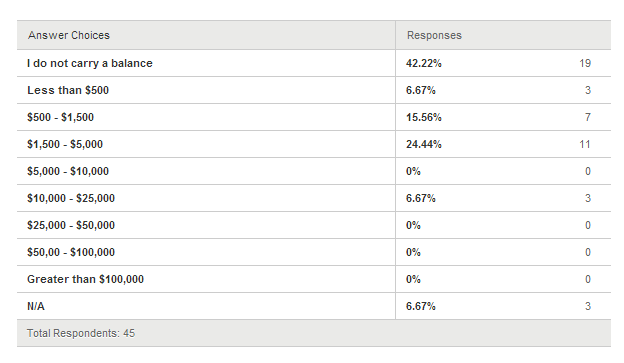This screenshot has width=624, height=363.
Task: Click response count 7 for $500 - $1,500
Action: (x=588, y=117)
